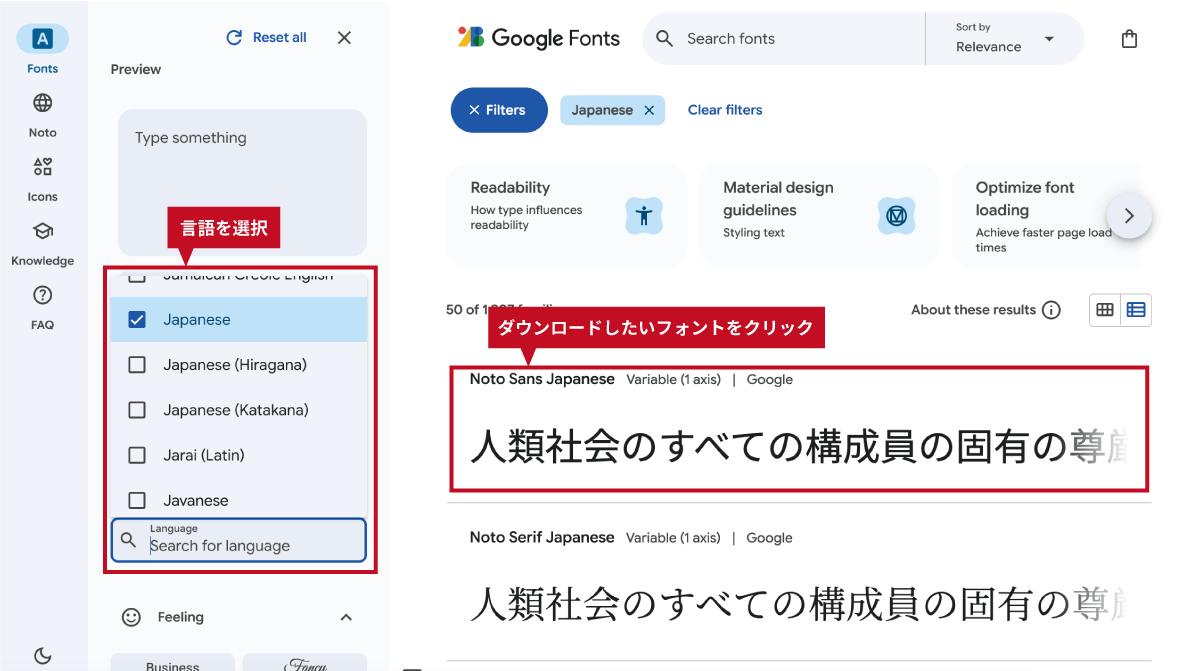Image resolution: width=1201 pixels, height=671 pixels.
Task: Select the Fonts tab in sidebar
Action: [42, 40]
